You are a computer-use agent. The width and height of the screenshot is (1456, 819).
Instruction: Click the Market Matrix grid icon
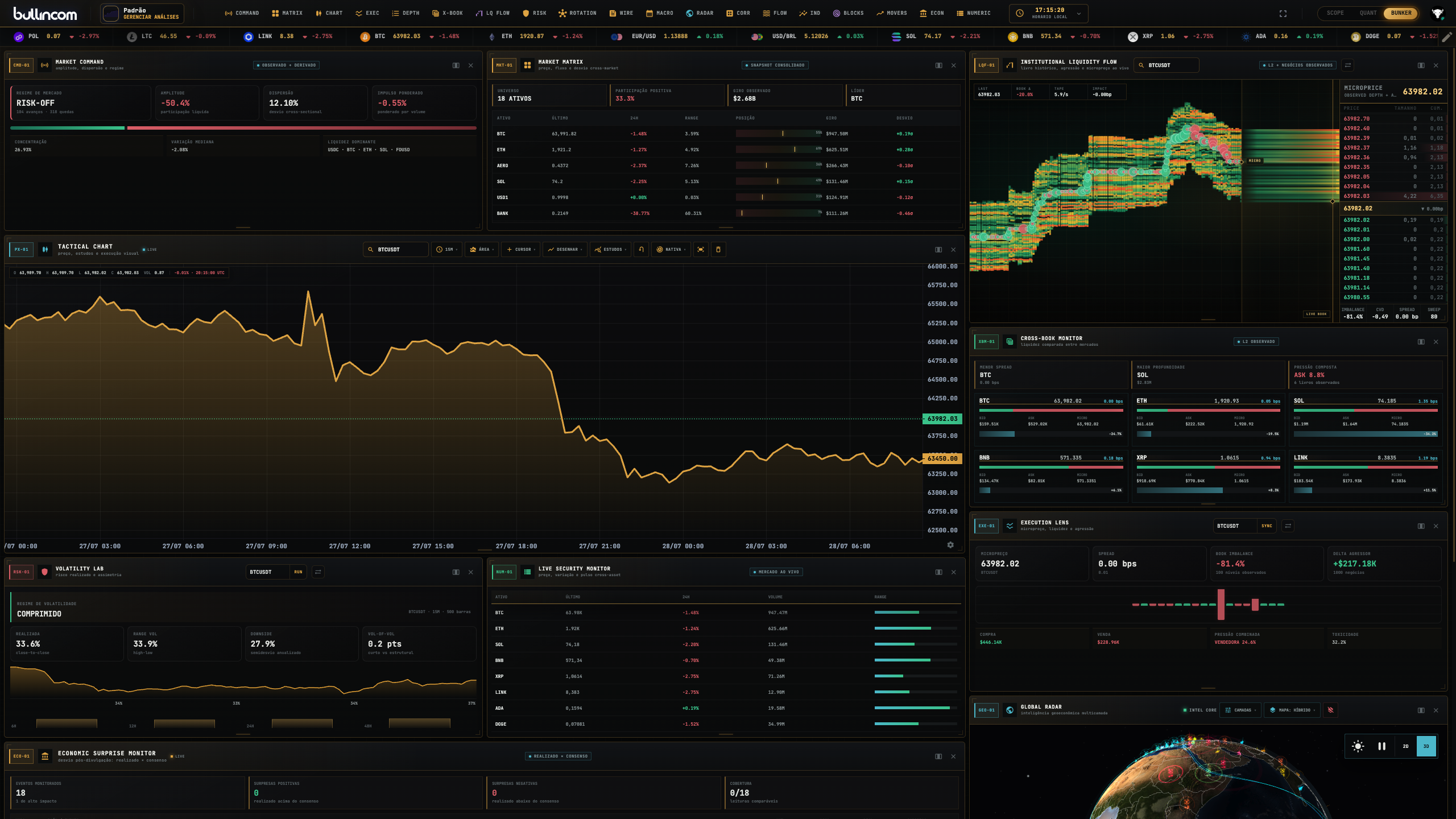(x=527, y=65)
